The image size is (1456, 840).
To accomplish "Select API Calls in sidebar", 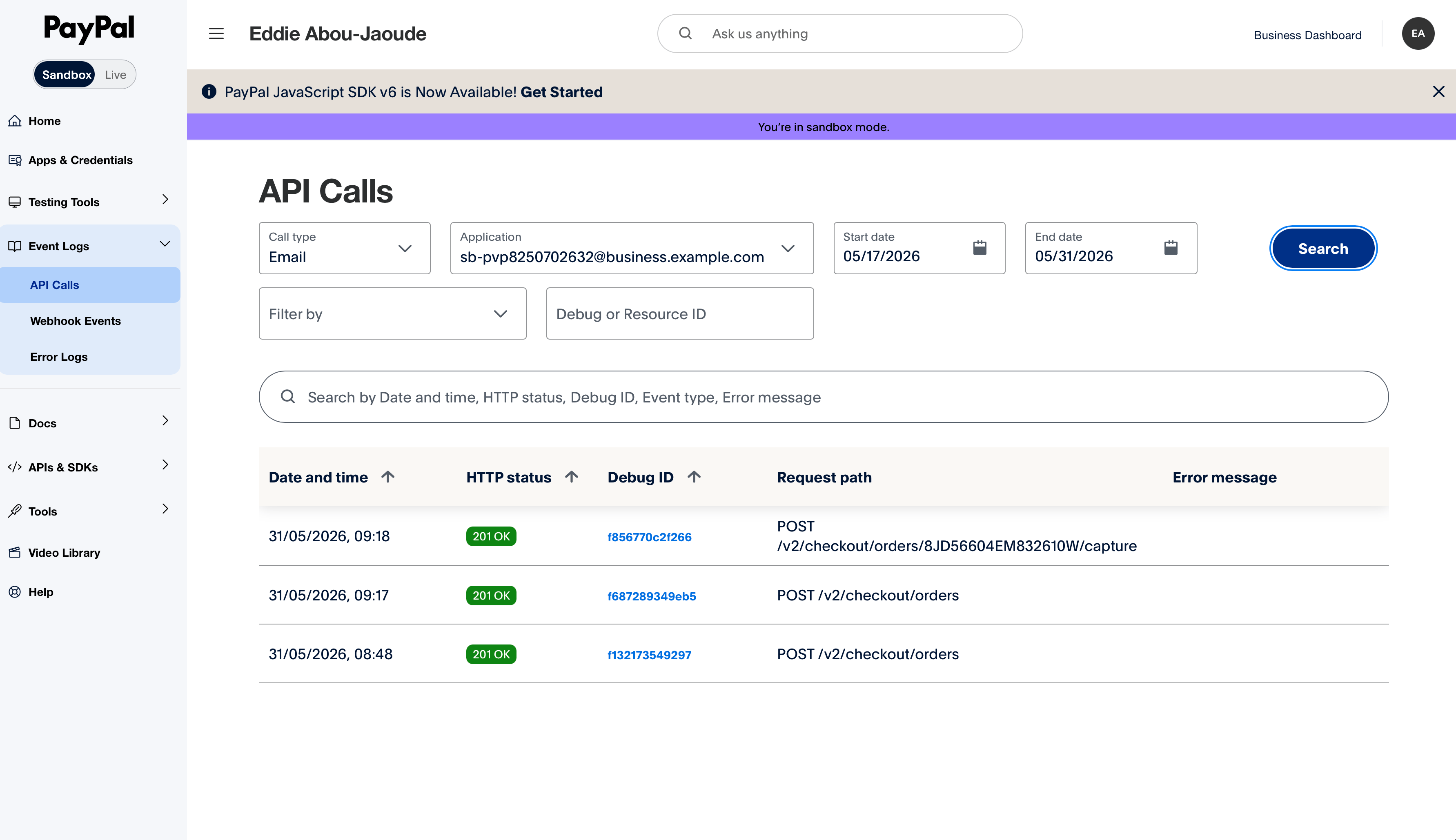I will point(90,285).
